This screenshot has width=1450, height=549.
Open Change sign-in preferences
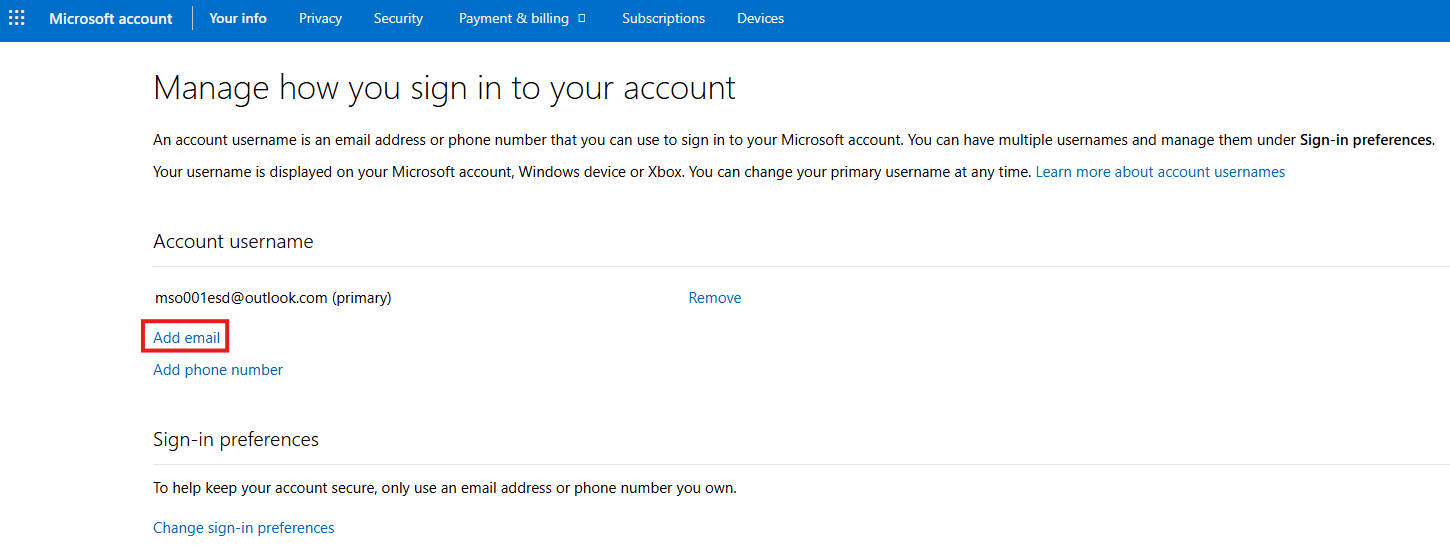(243, 528)
